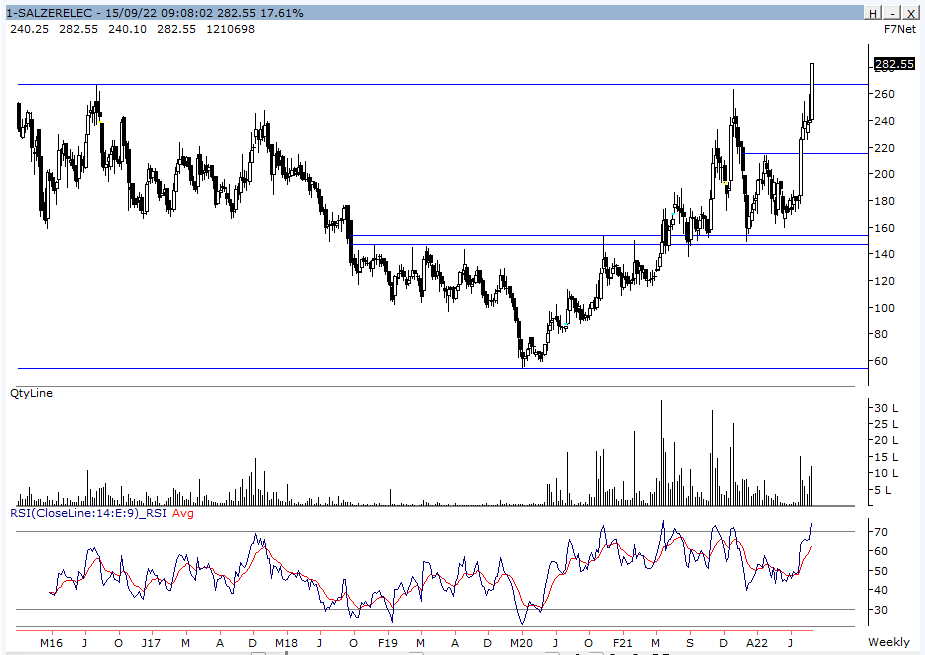Image resolution: width=925 pixels, height=655 pixels.
Task: Click the RSI(CloseLine:14:E:9)_RSI indicator label
Action: coord(88,513)
